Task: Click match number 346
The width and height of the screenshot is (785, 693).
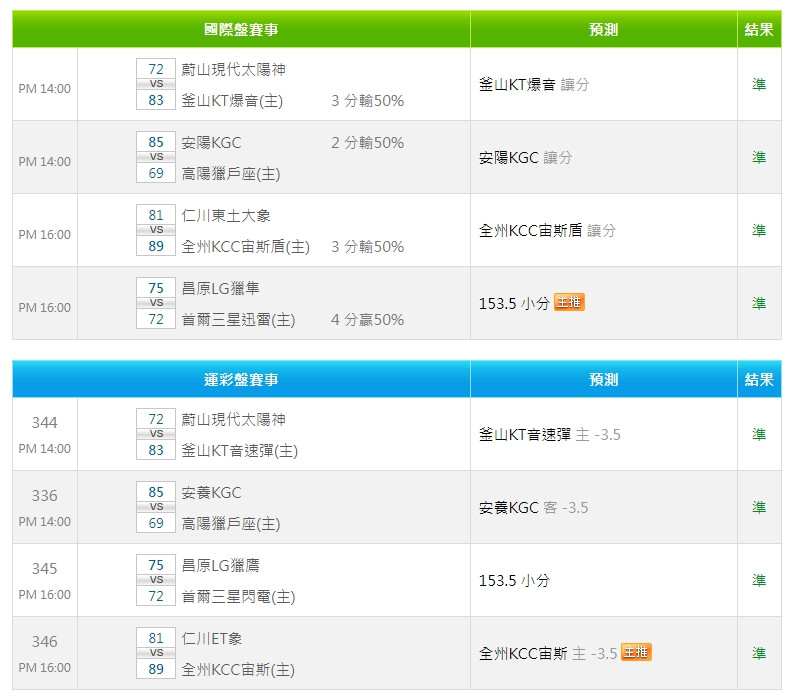Action: tap(45, 641)
